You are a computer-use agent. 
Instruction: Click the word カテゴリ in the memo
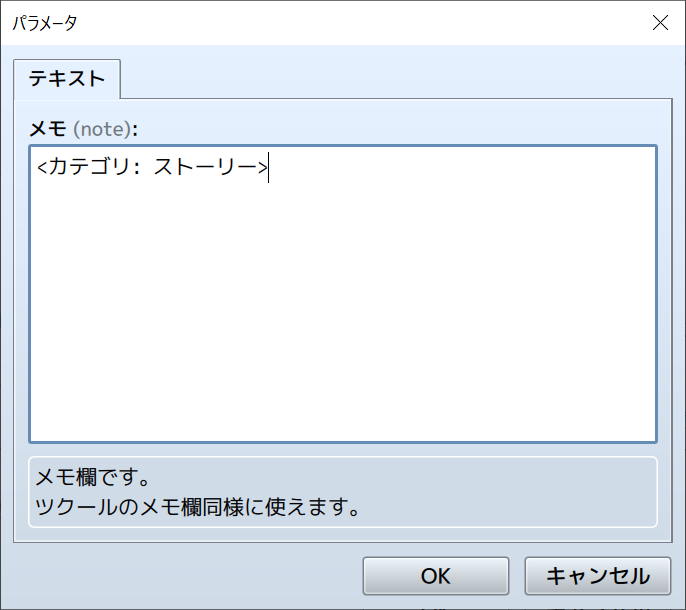(91, 167)
